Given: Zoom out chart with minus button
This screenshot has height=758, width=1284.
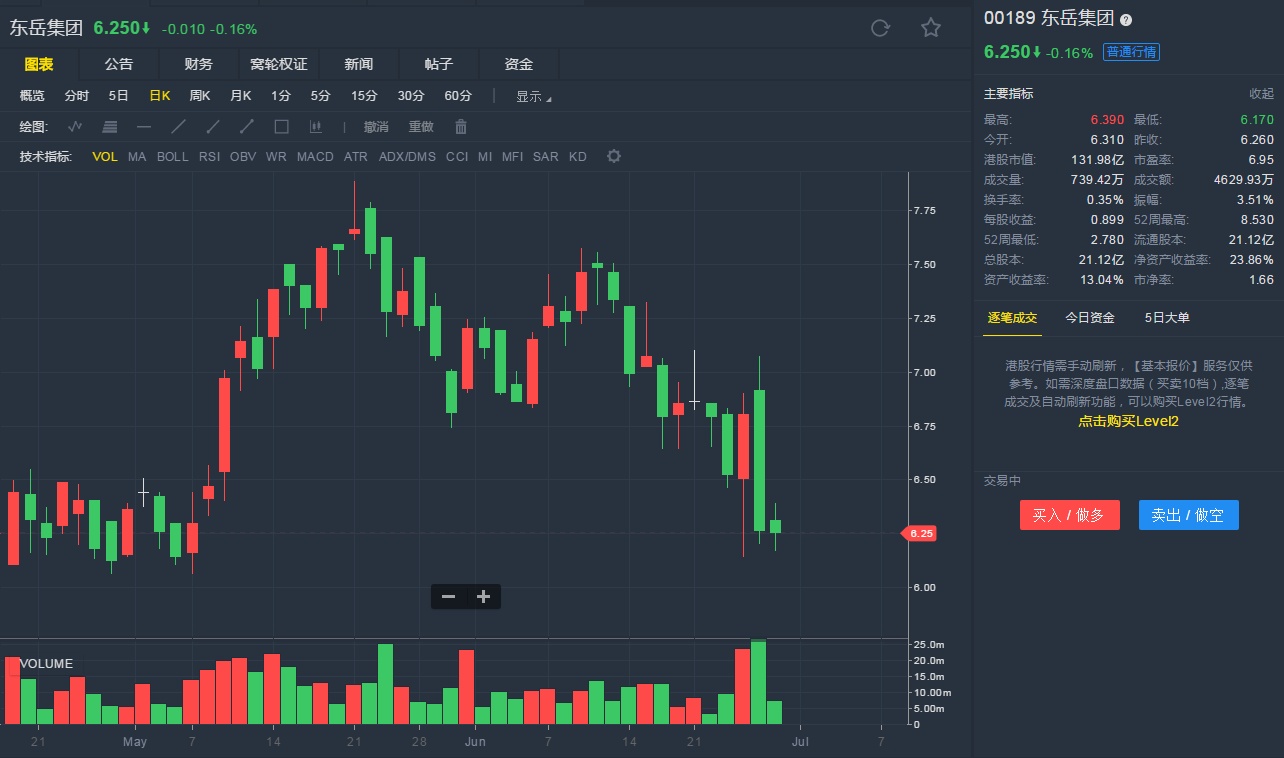Looking at the screenshot, I should (448, 597).
